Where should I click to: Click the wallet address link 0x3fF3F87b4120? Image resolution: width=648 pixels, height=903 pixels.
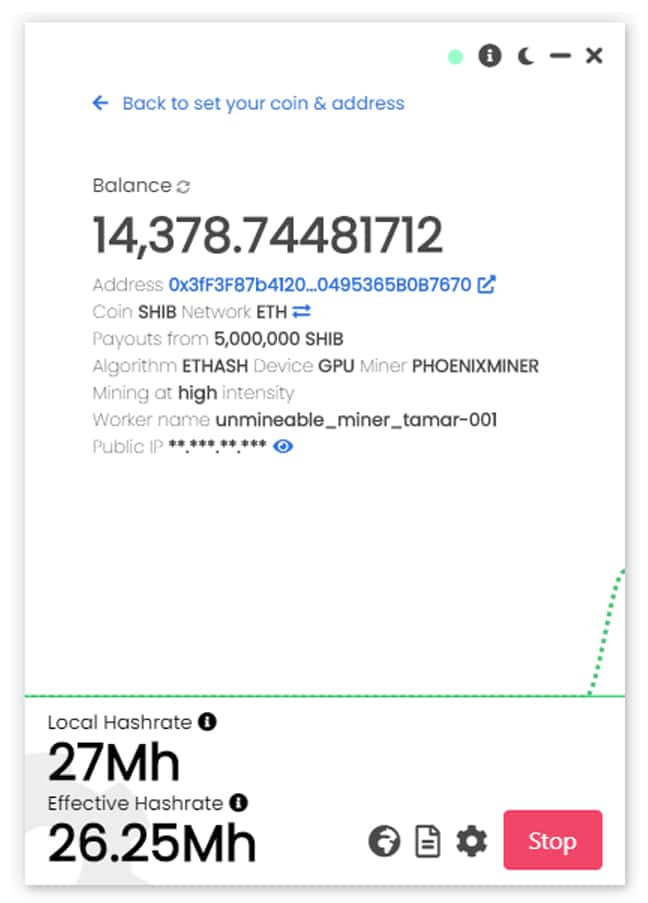(x=319, y=285)
